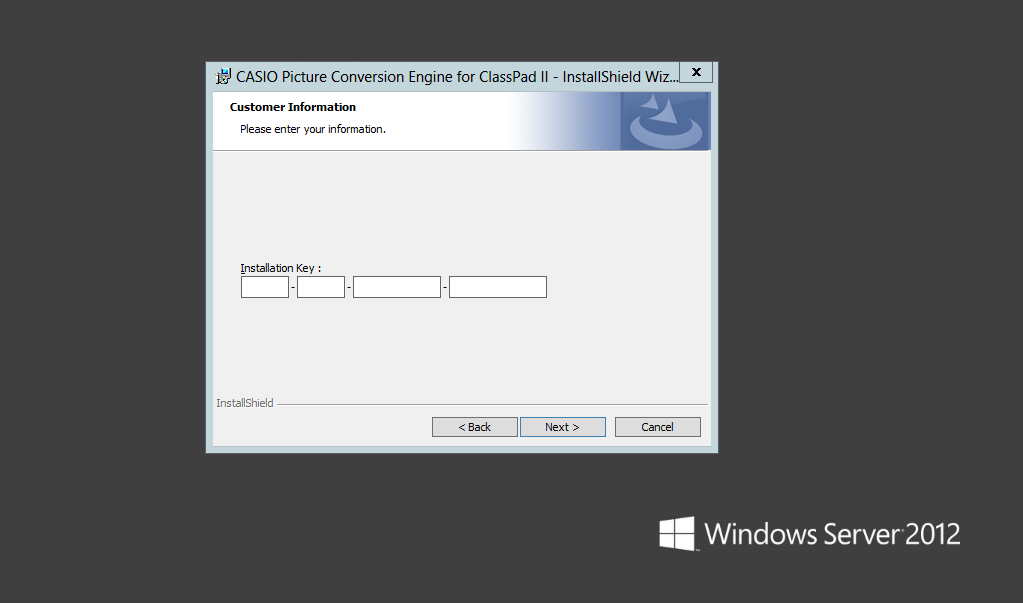Click the 'Installation Key :' label
The height and width of the screenshot is (603, 1023).
tap(281, 268)
